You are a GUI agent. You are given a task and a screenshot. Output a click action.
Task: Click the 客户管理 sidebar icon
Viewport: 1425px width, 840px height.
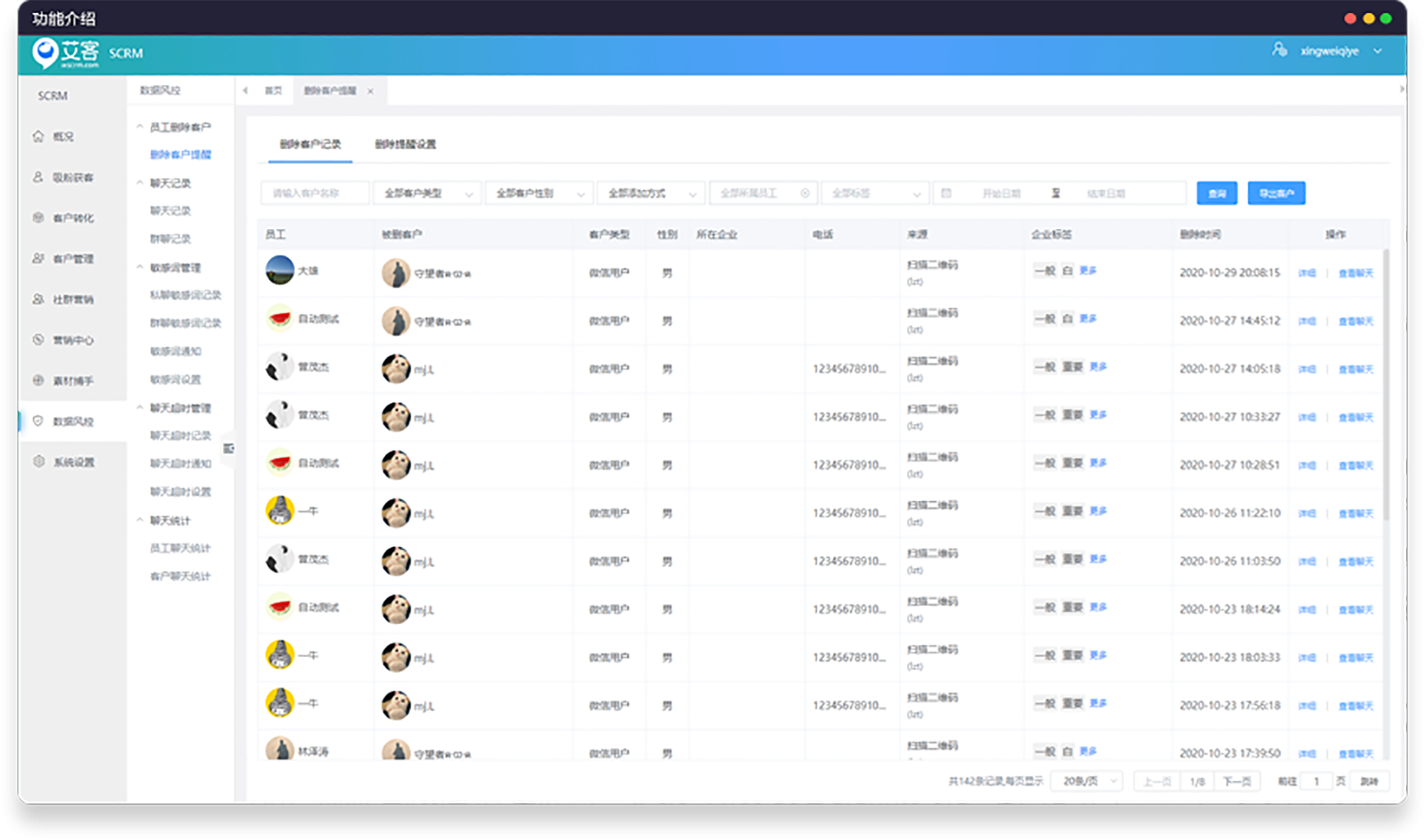click(x=38, y=259)
